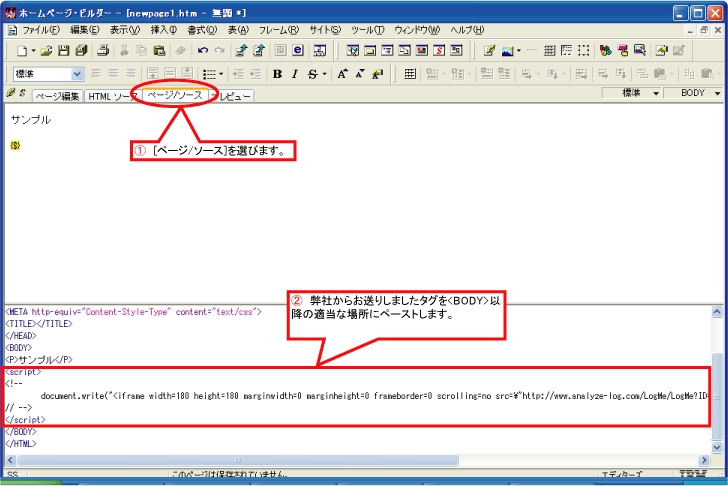The height and width of the screenshot is (486, 728).
Task: Toggle italic formatting
Action: pos(295,74)
